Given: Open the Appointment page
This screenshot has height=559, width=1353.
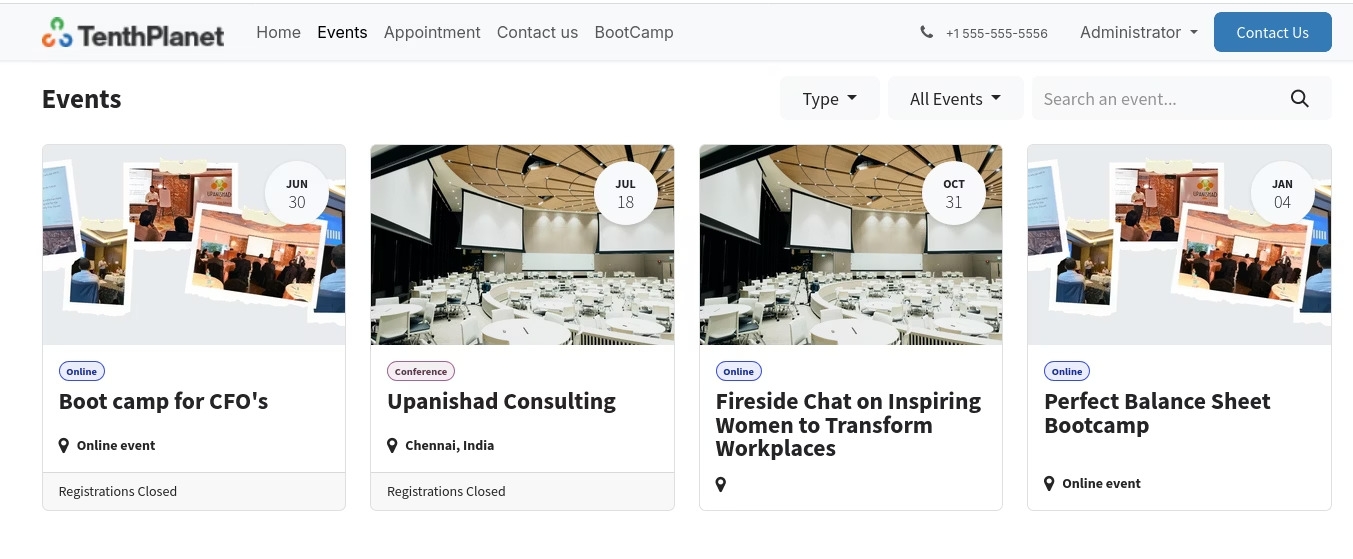Looking at the screenshot, I should click(432, 32).
